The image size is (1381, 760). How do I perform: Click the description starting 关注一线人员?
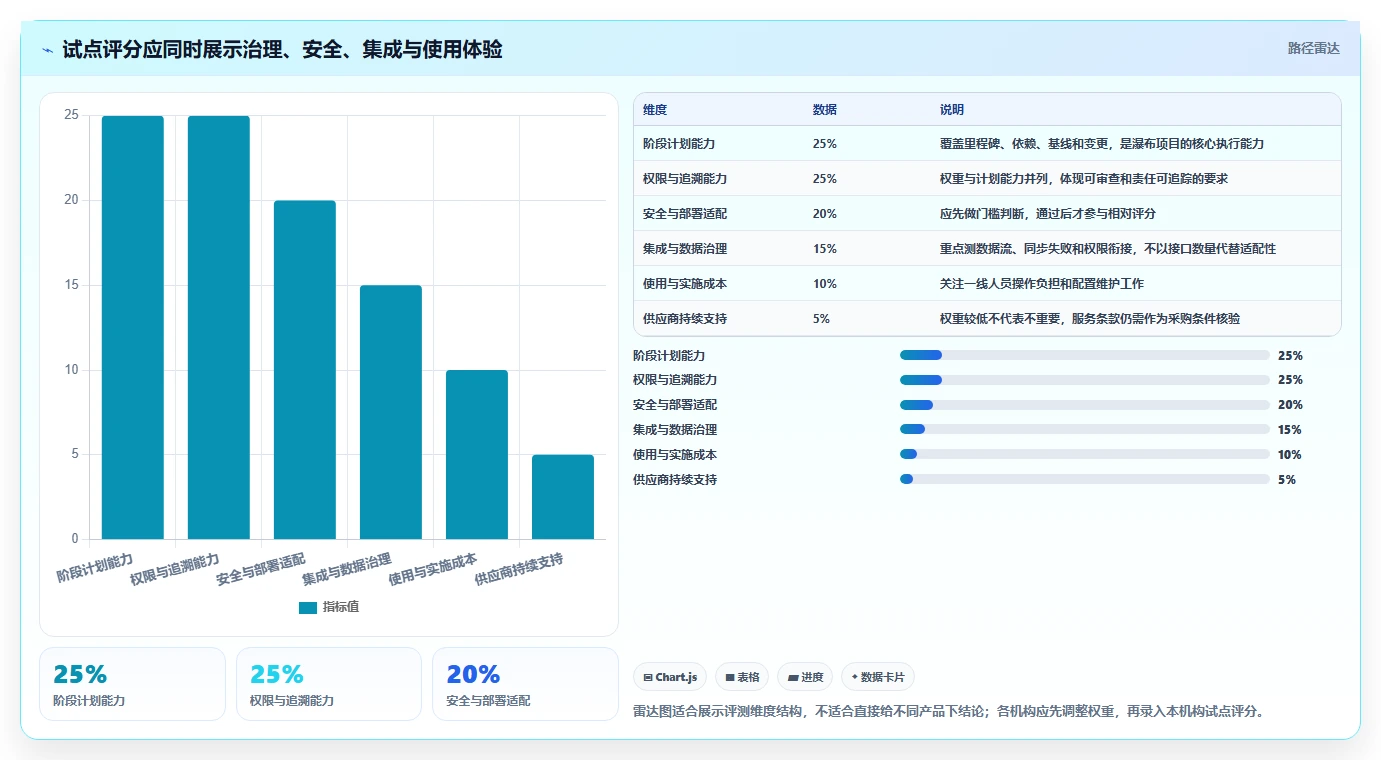[x=1042, y=284]
